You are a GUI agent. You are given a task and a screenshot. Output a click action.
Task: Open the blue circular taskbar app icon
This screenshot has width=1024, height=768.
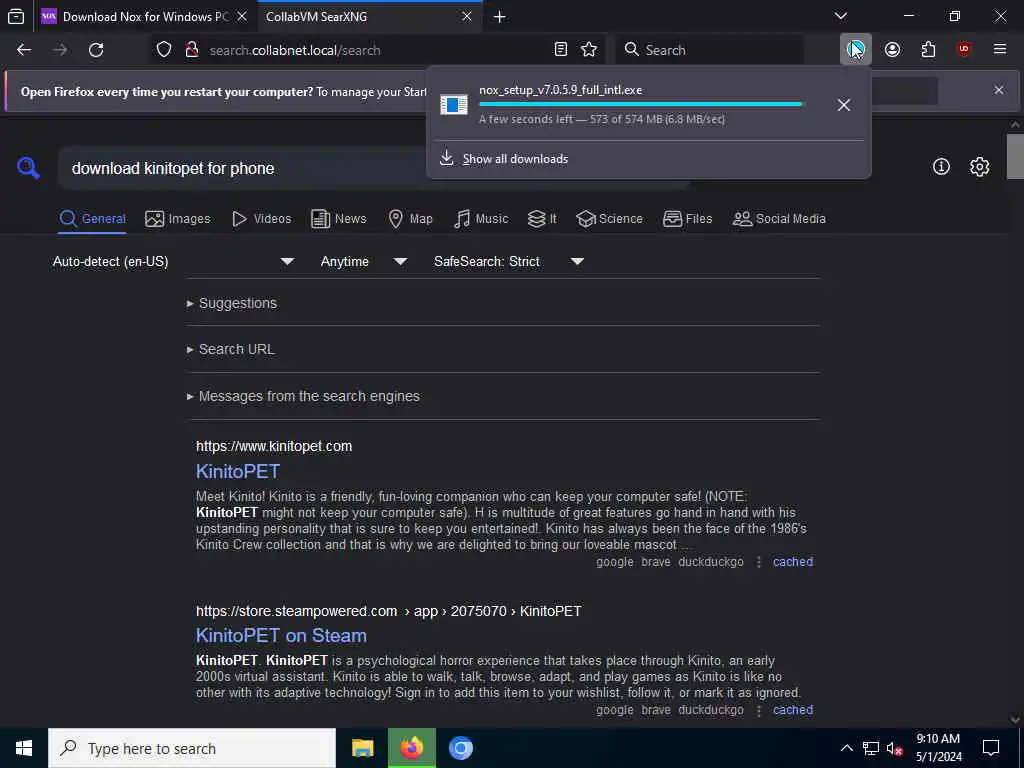(461, 748)
